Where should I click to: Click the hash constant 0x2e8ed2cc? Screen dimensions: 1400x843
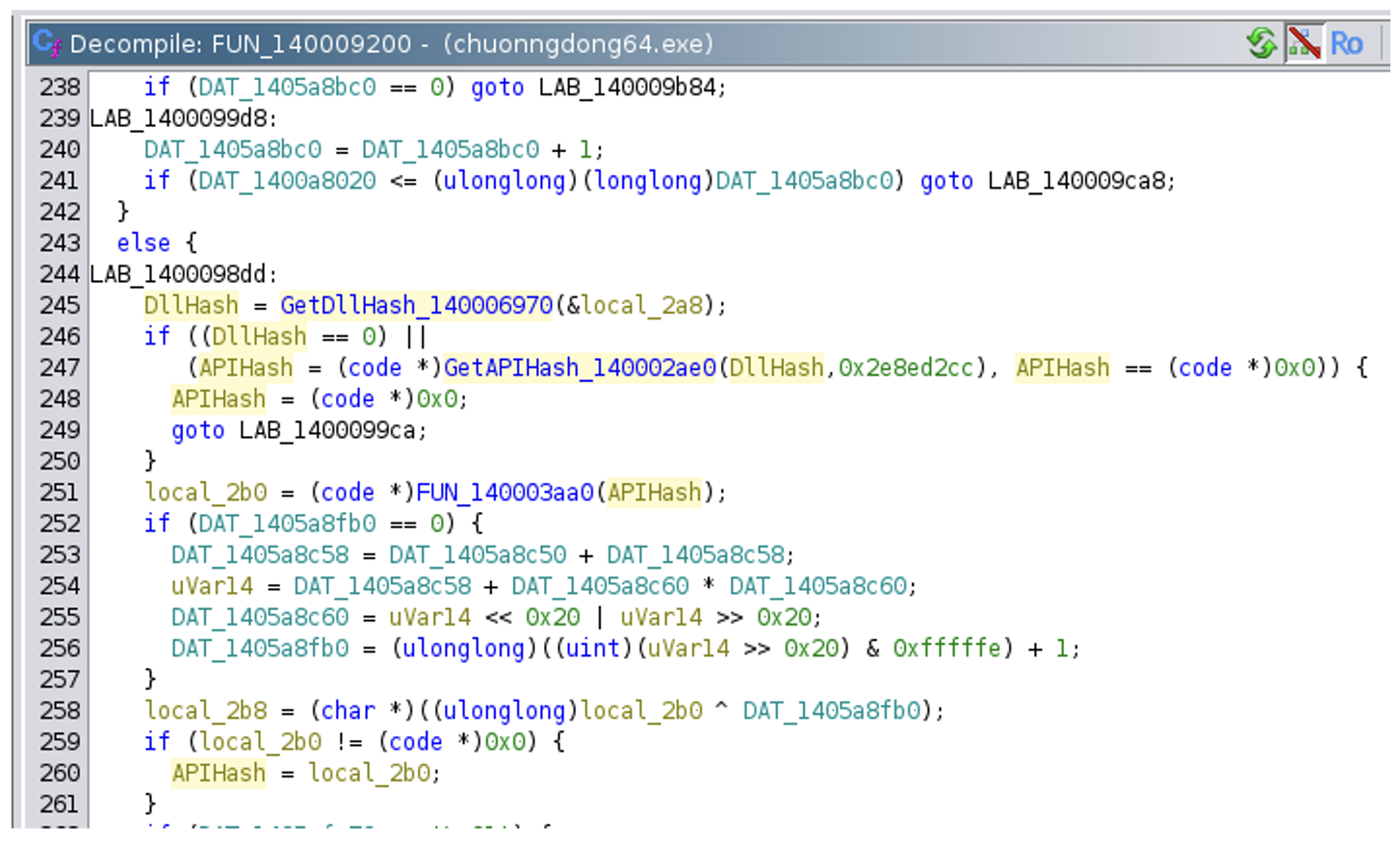[905, 368]
